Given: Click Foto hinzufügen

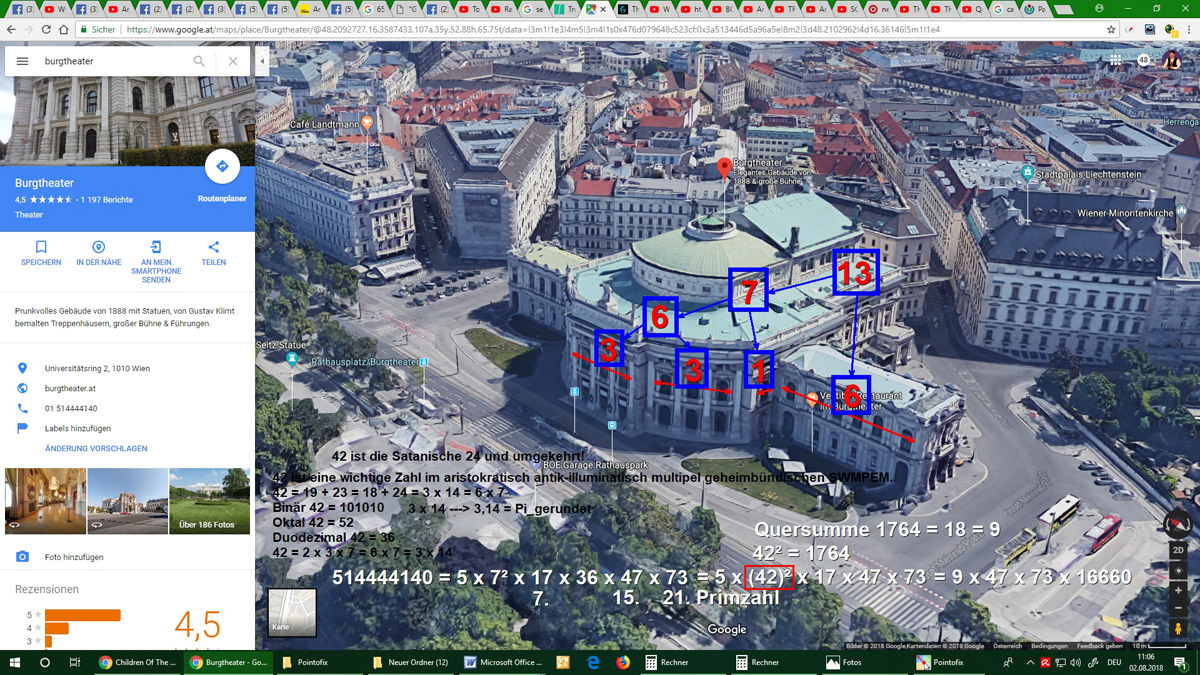Looking at the screenshot, I should click(74, 557).
